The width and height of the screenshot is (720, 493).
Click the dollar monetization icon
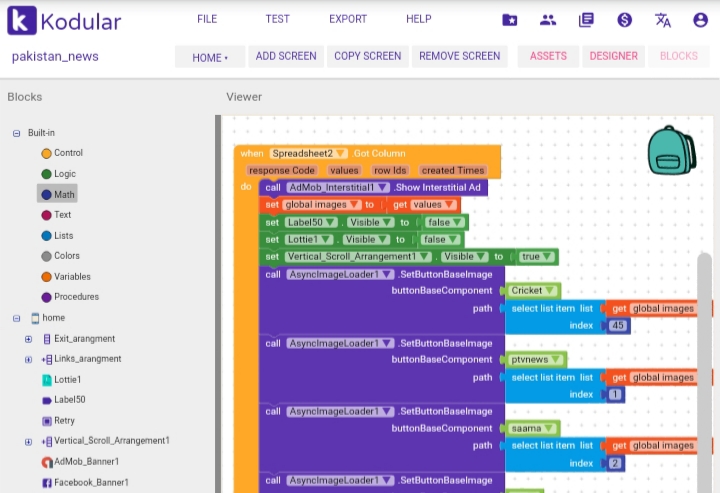coord(624,20)
